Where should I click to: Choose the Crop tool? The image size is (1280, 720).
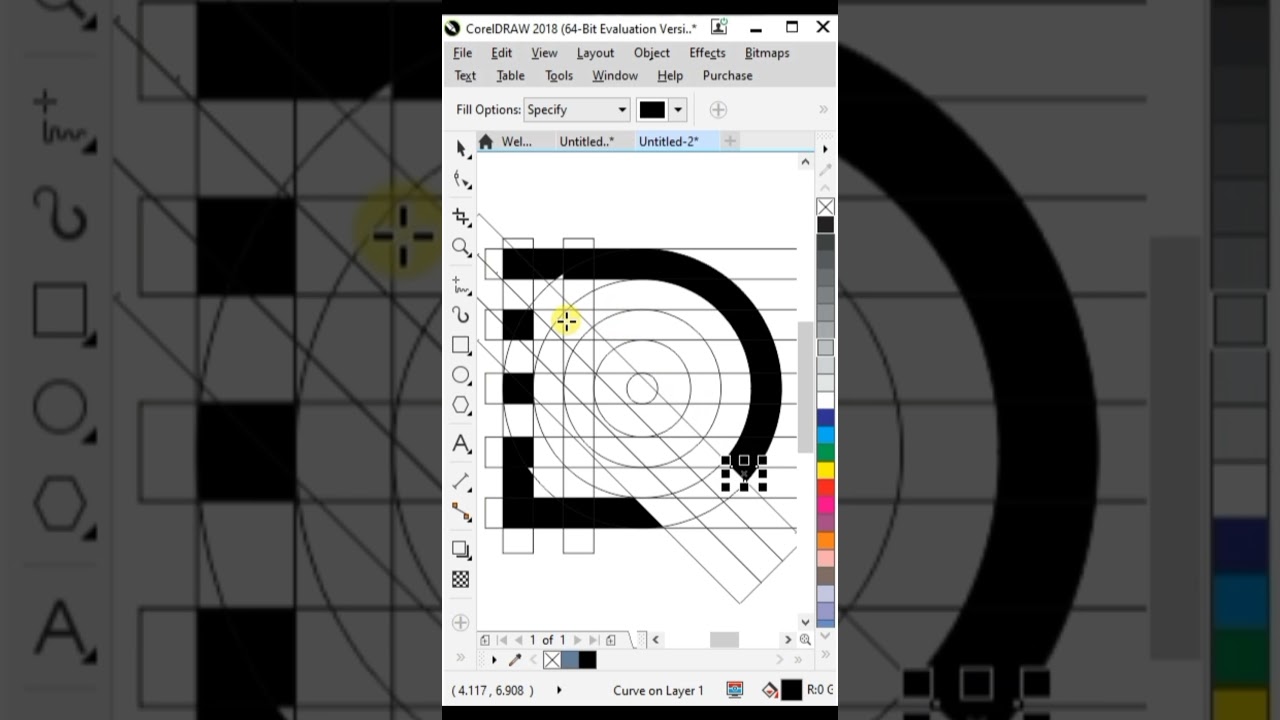(x=461, y=216)
